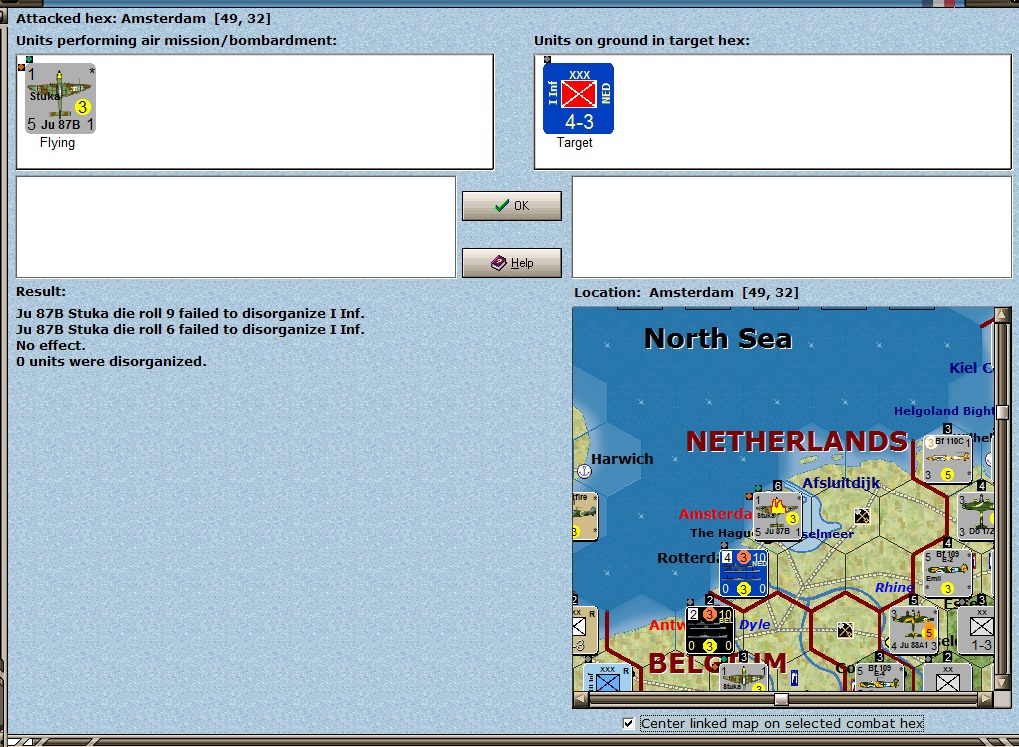Click the 'No effect.' result text
The height and width of the screenshot is (747, 1019).
click(x=51, y=345)
